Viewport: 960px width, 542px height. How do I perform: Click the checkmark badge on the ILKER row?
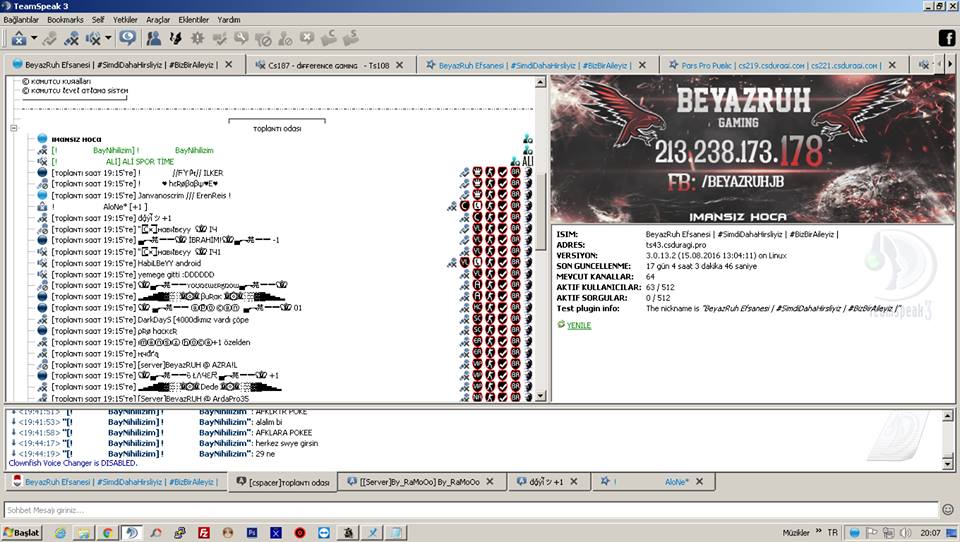click(x=503, y=173)
